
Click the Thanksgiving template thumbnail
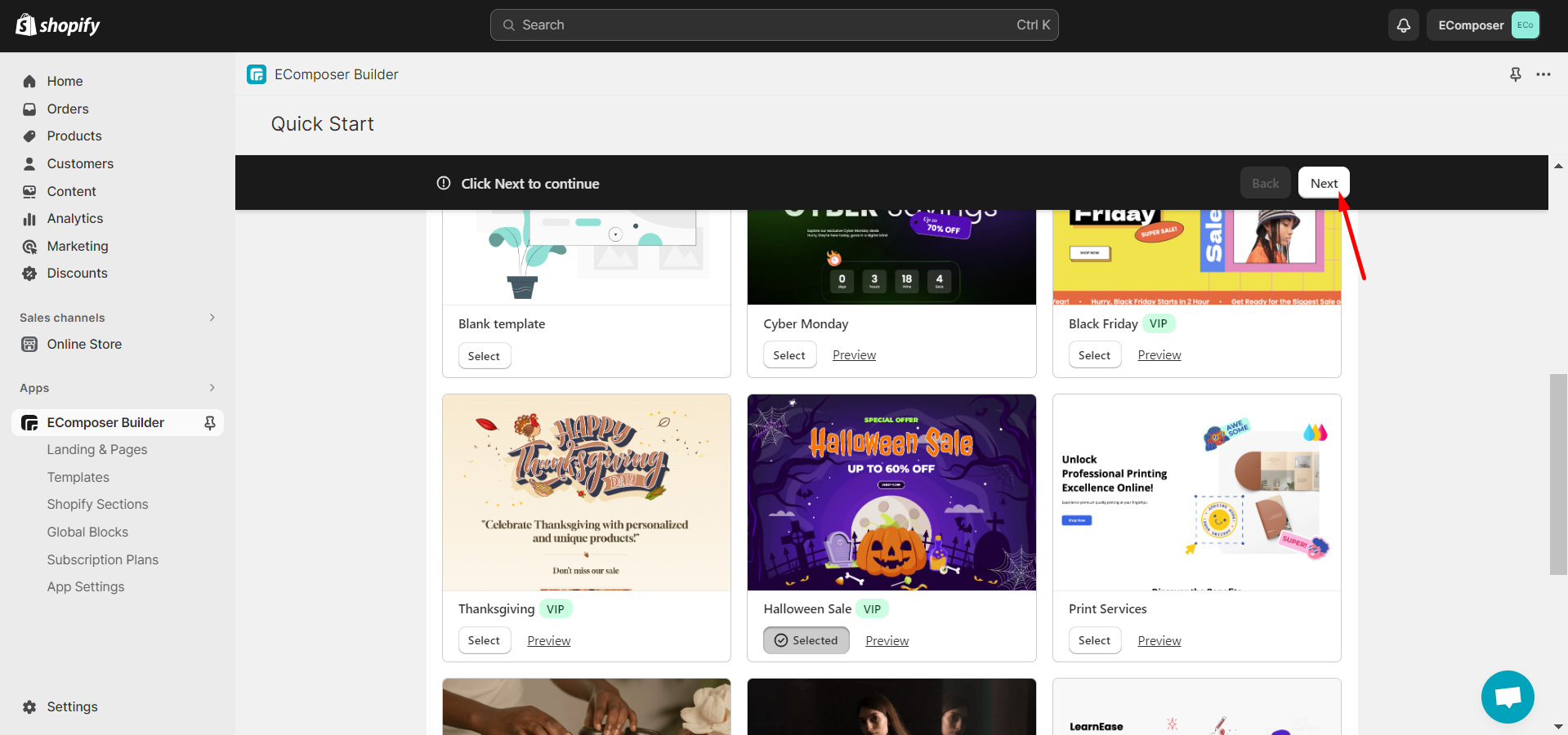point(587,492)
